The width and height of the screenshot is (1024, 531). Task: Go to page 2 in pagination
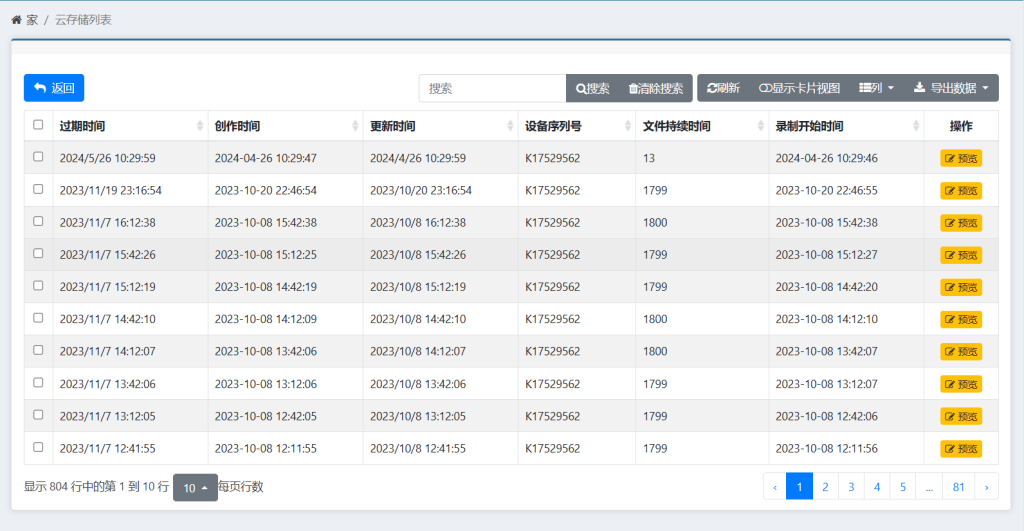[825, 487]
